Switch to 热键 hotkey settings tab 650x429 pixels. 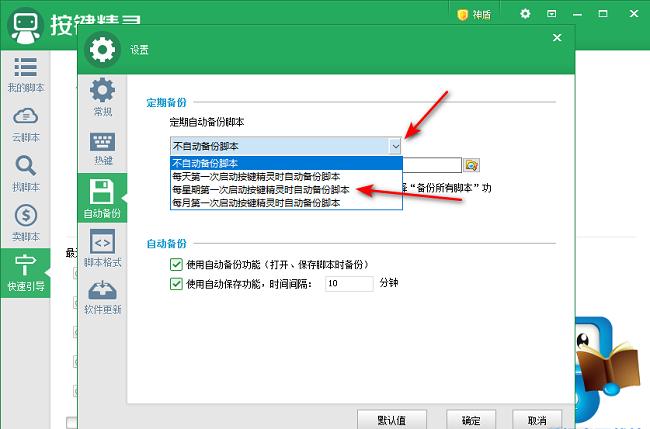(x=102, y=147)
